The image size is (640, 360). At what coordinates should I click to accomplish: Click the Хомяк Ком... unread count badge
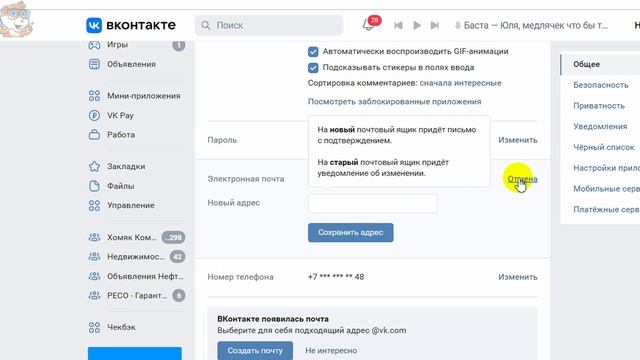(173, 237)
